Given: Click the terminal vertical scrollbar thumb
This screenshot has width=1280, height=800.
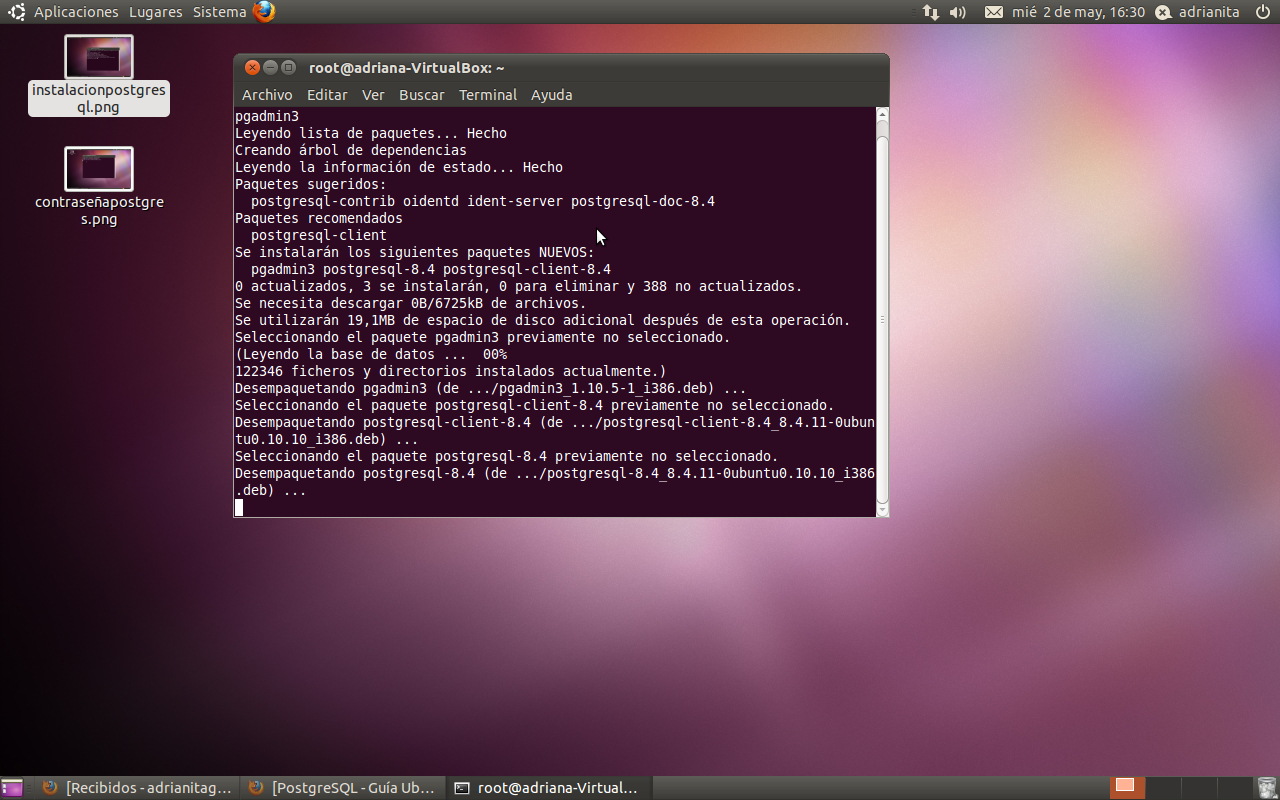Looking at the screenshot, I should [882, 319].
